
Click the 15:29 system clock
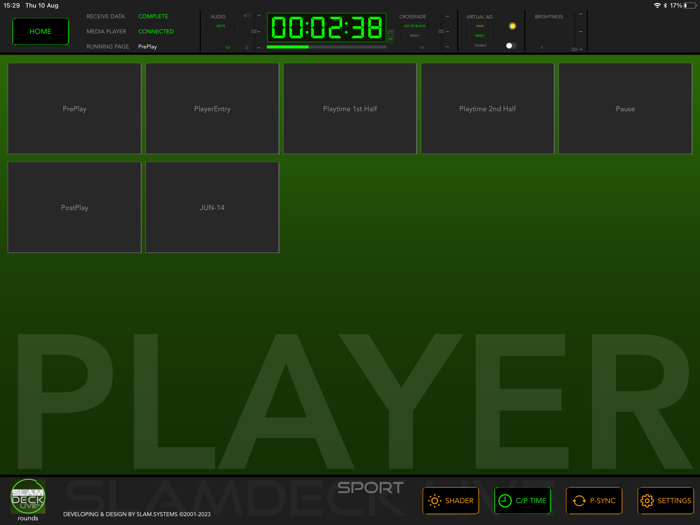click(x=12, y=5)
